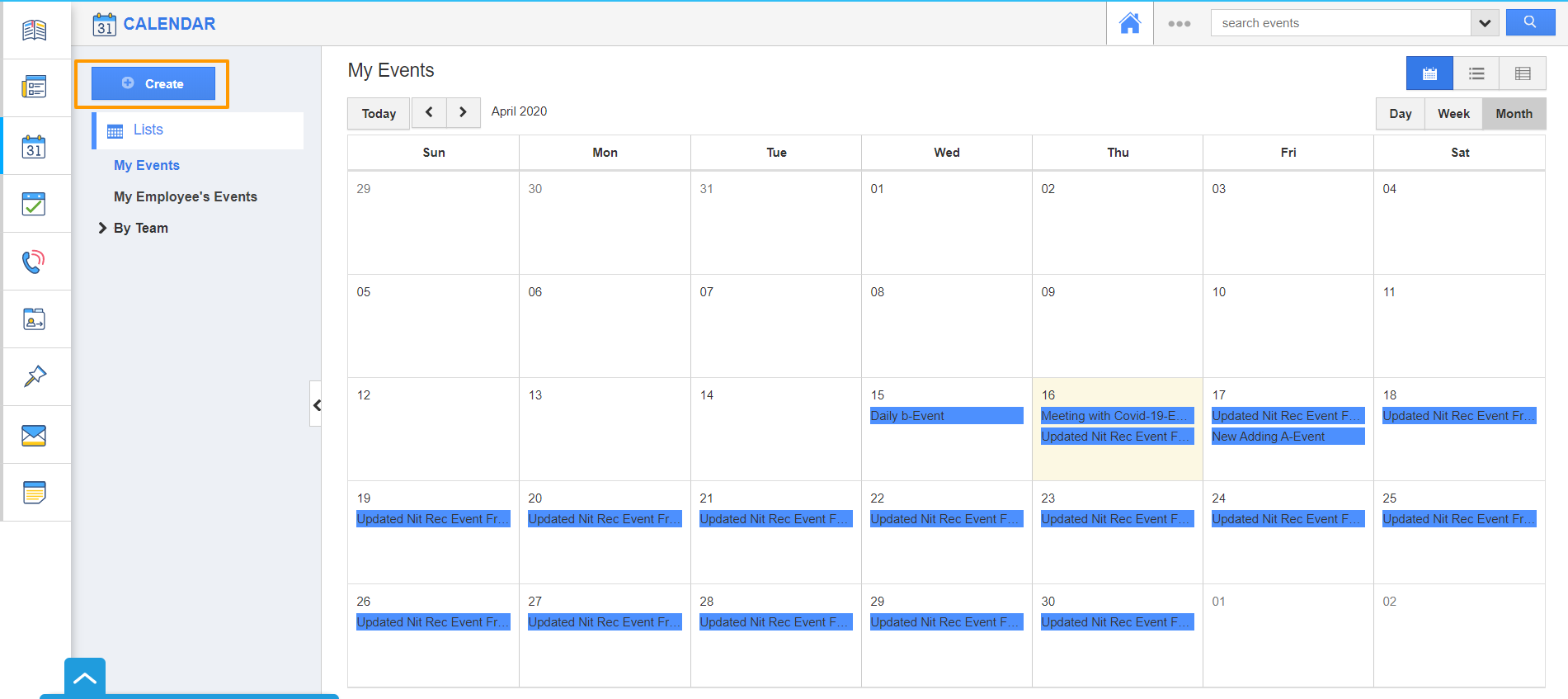Open My Employee's Events link
The image size is (1568, 699).
coord(186,196)
